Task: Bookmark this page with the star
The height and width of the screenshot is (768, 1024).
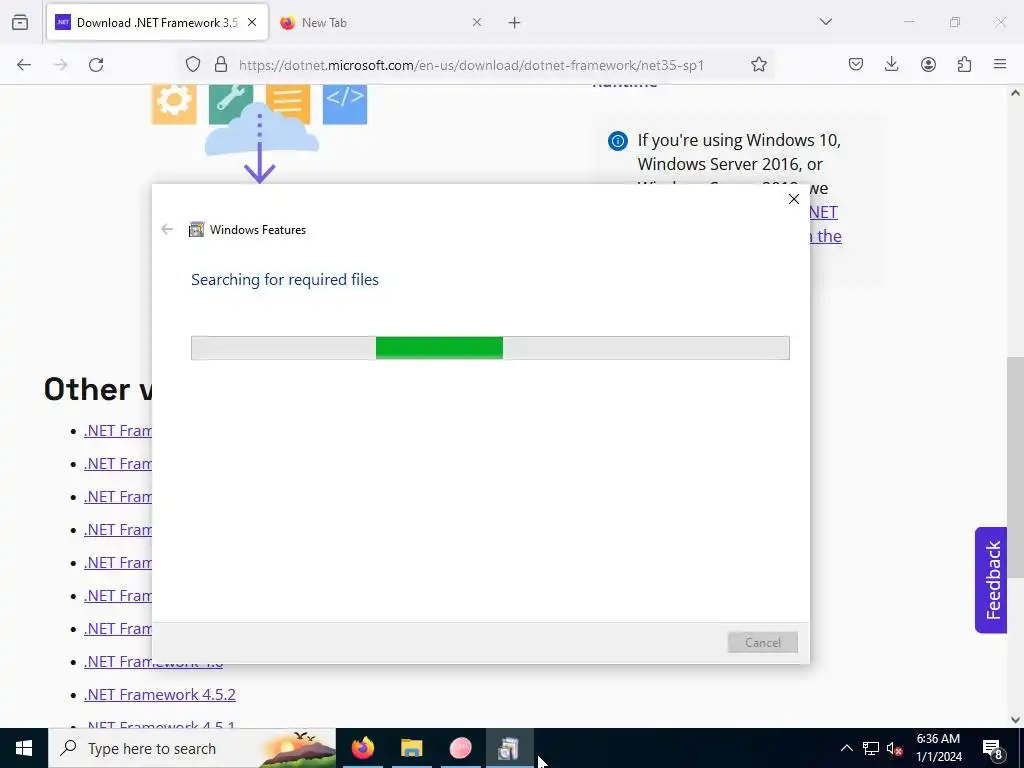Action: [x=758, y=65]
